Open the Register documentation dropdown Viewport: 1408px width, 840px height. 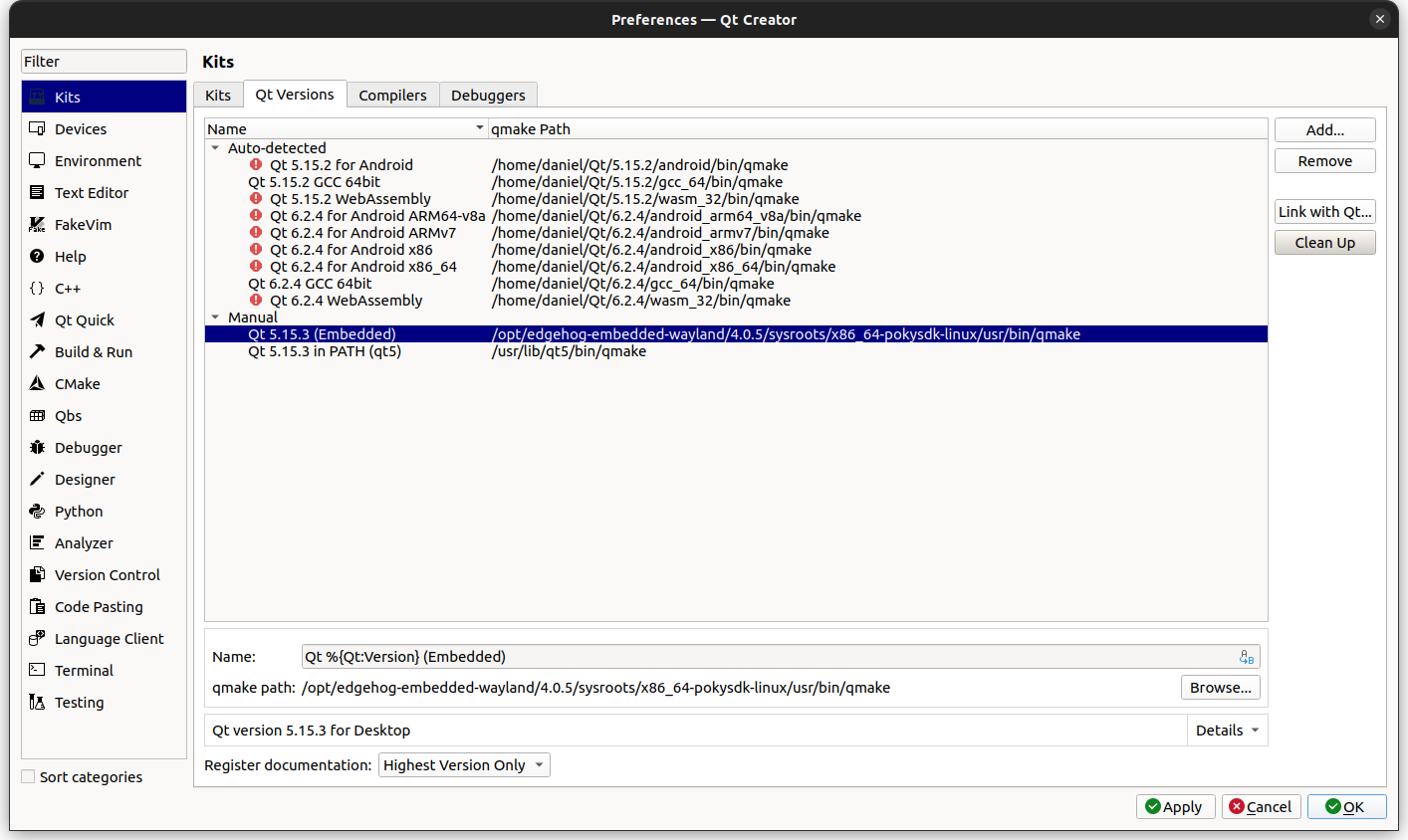point(464,764)
